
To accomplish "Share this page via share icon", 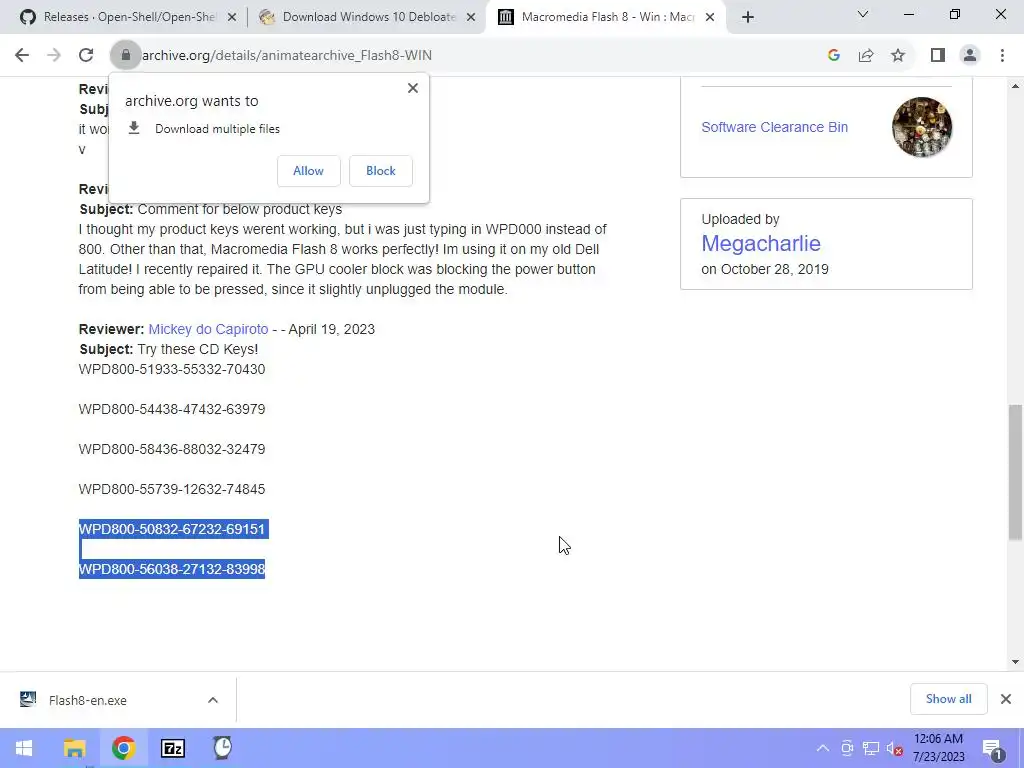I will [x=866, y=56].
